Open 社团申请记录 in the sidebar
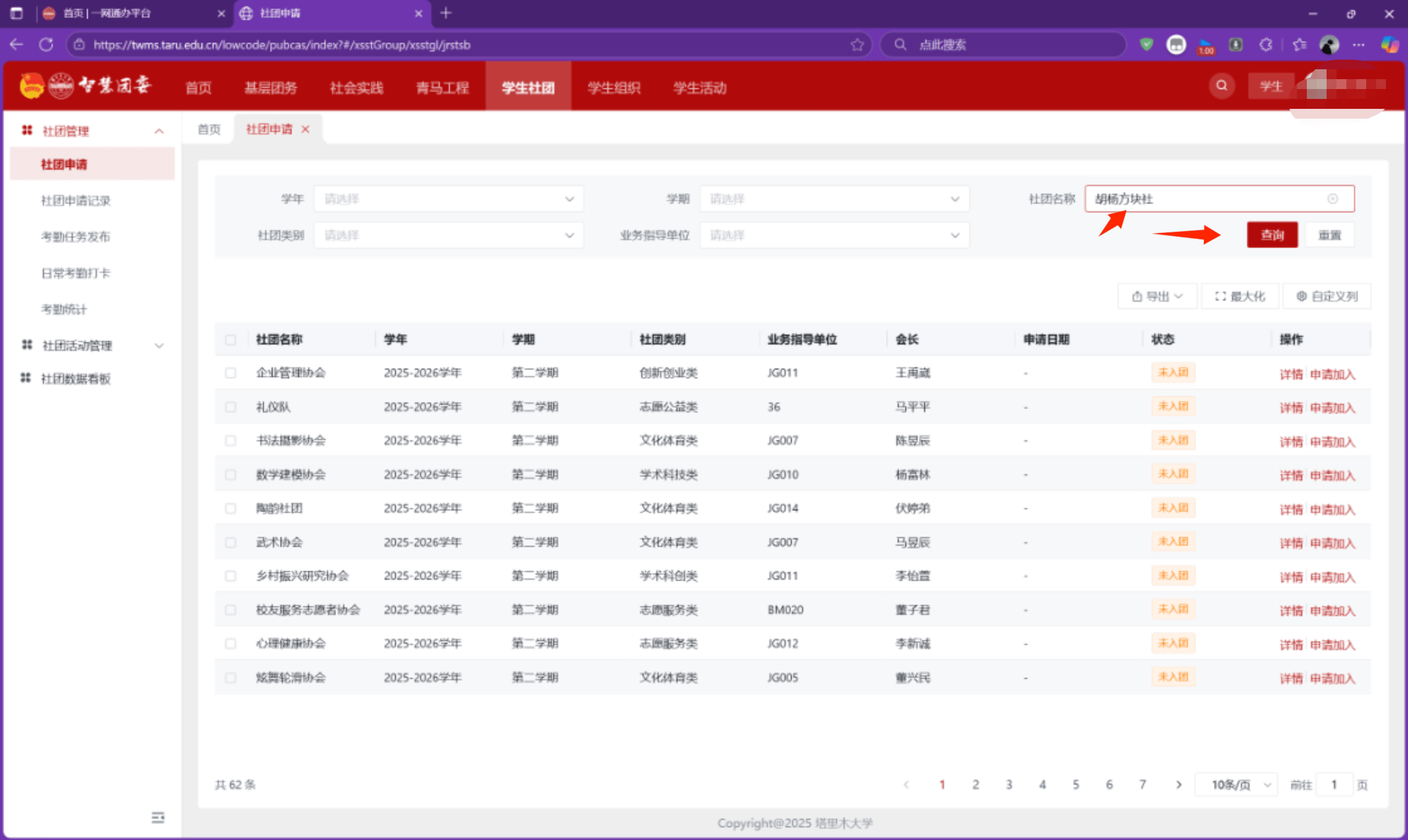This screenshot has width=1408, height=840. click(x=76, y=200)
